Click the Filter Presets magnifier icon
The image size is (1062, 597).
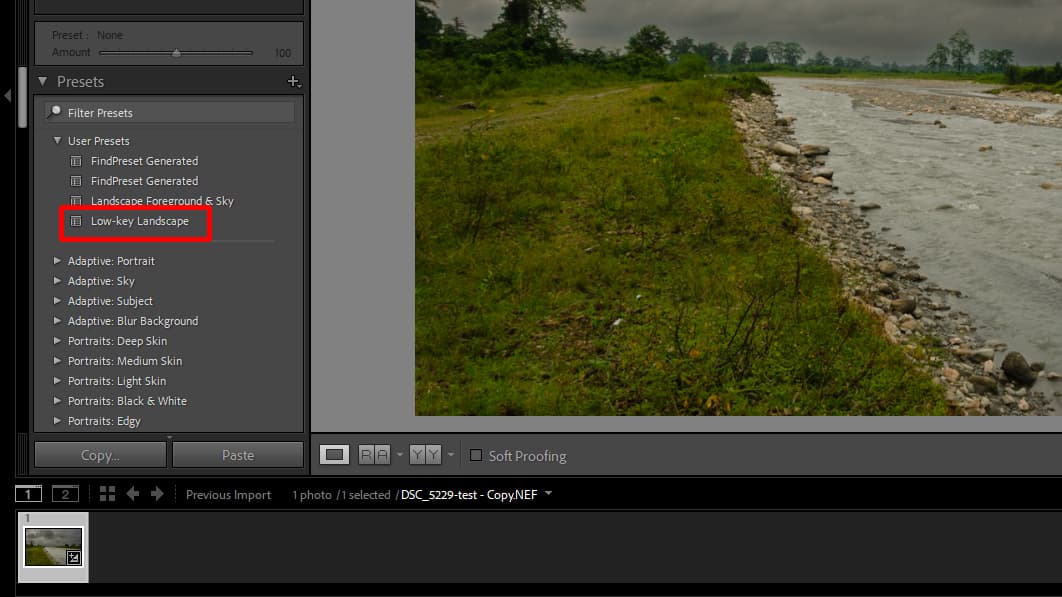54,112
